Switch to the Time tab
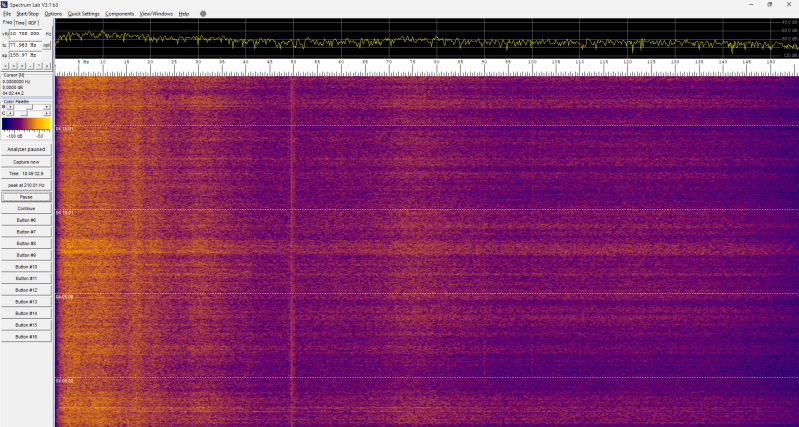799x427 pixels. 20,23
